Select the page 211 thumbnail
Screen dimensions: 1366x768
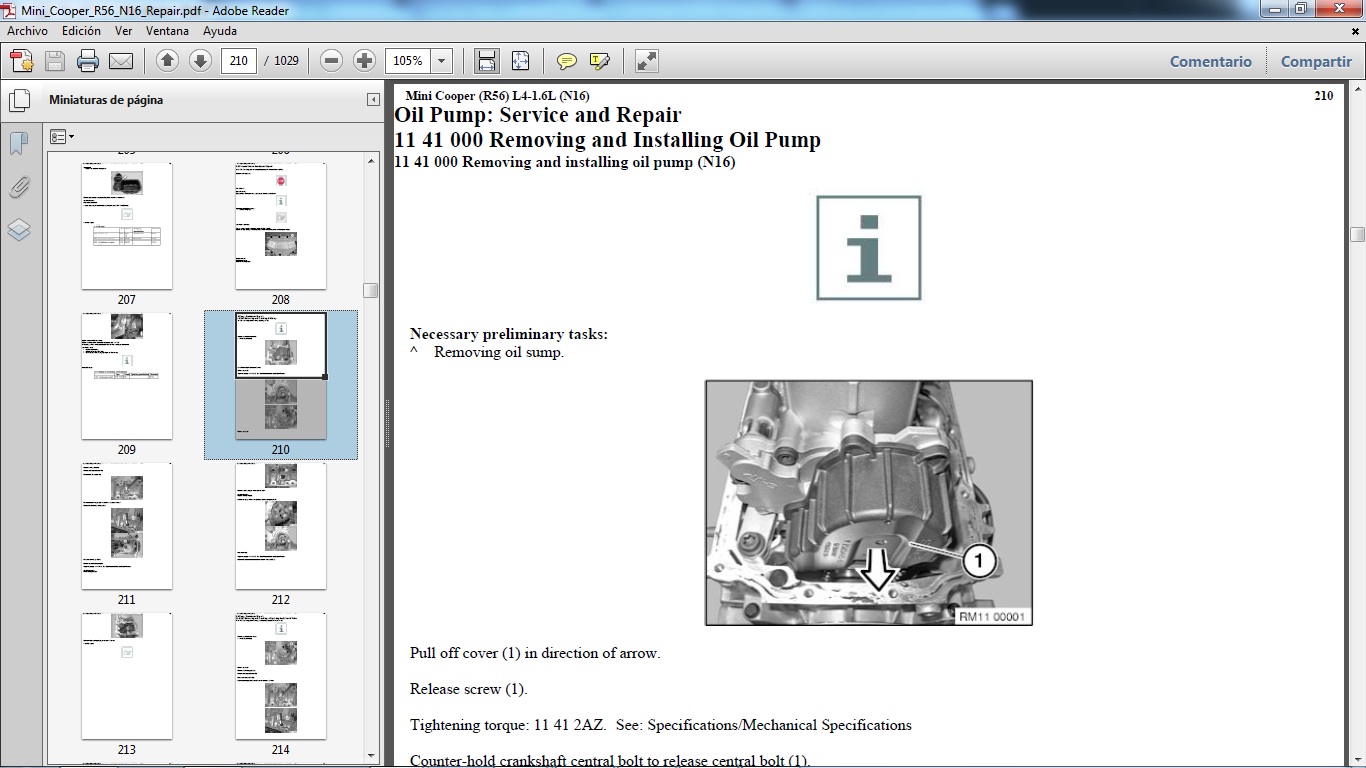[x=127, y=526]
